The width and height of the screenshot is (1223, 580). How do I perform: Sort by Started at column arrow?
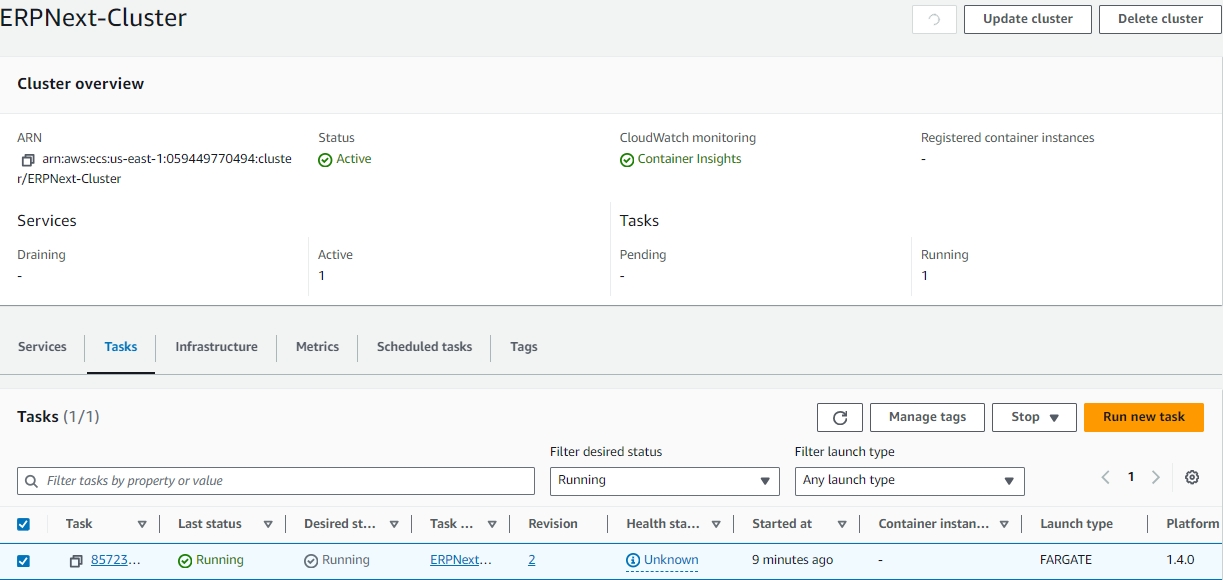tap(842, 524)
